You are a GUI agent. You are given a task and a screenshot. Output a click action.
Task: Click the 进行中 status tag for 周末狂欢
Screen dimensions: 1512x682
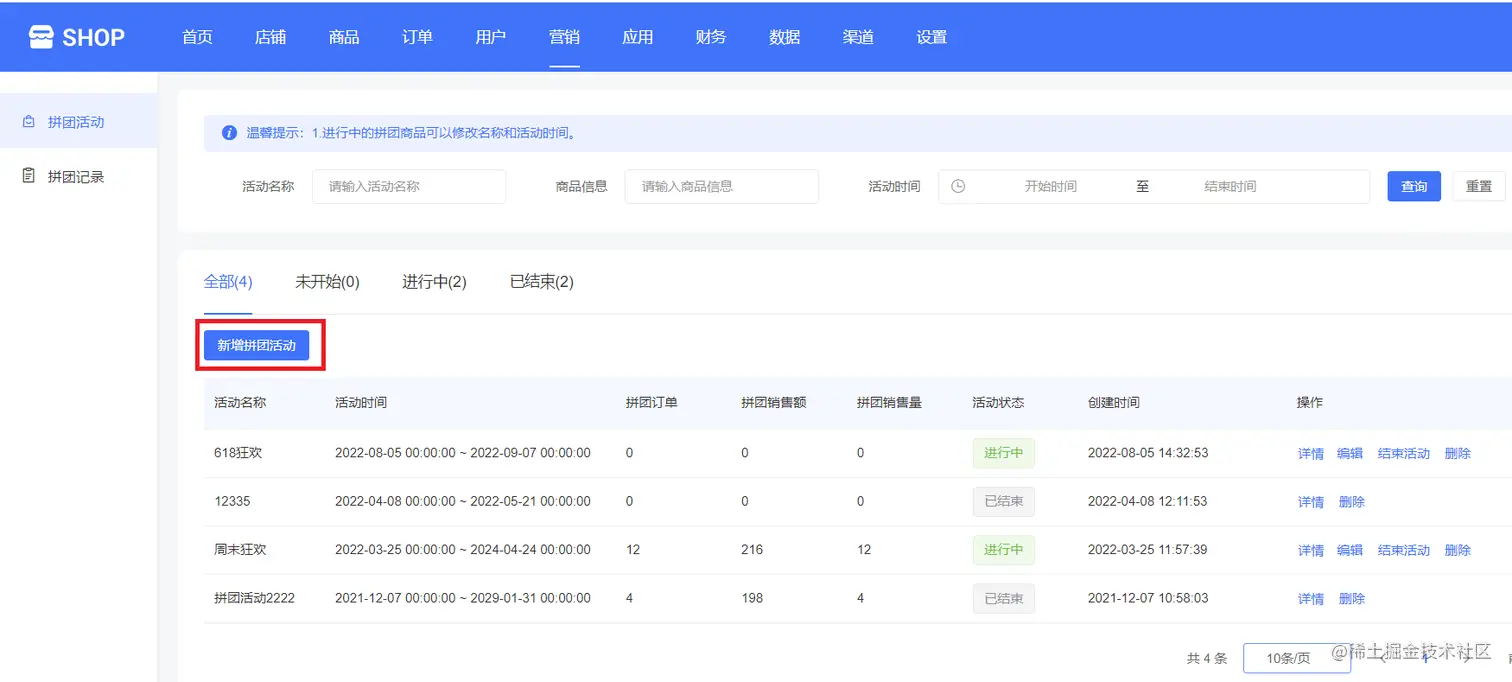click(x=1003, y=550)
